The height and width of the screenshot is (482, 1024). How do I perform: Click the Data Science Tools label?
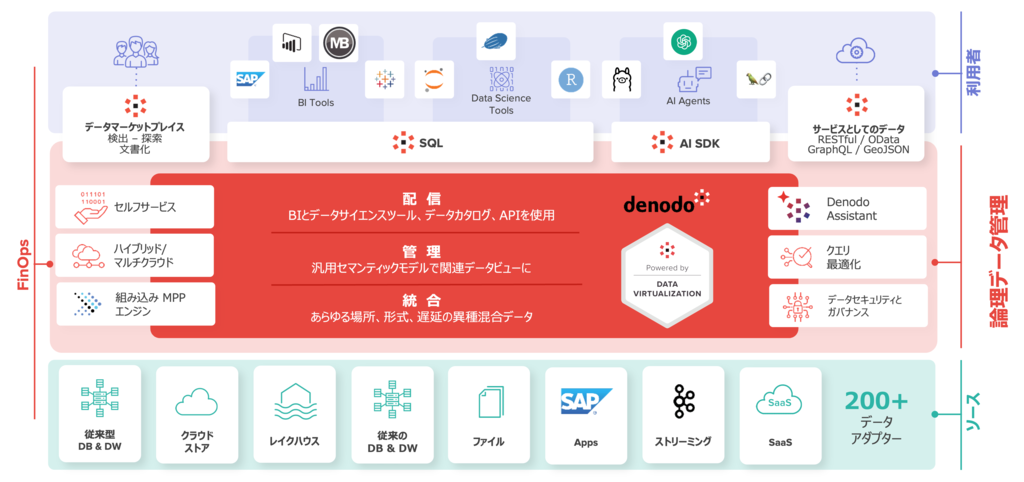[501, 104]
